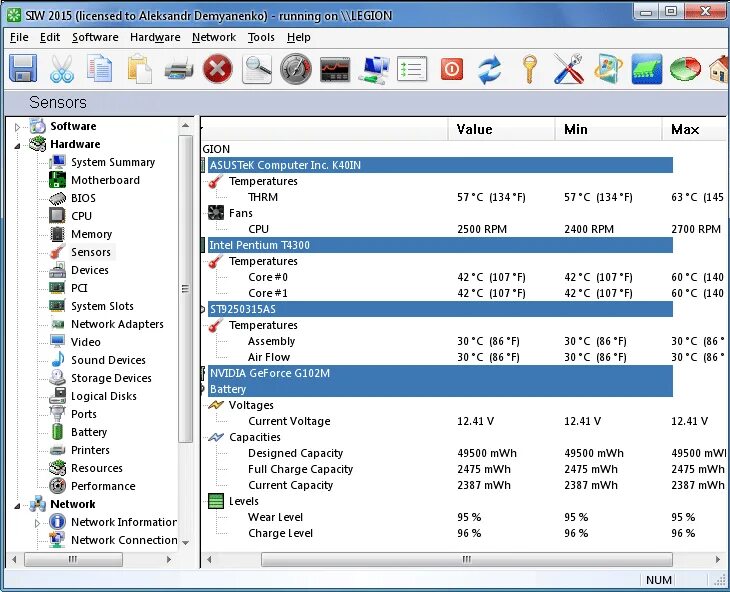The width and height of the screenshot is (730, 592).
Task: Click the sensor list horizontal scrollbar thumb
Action: (466, 559)
